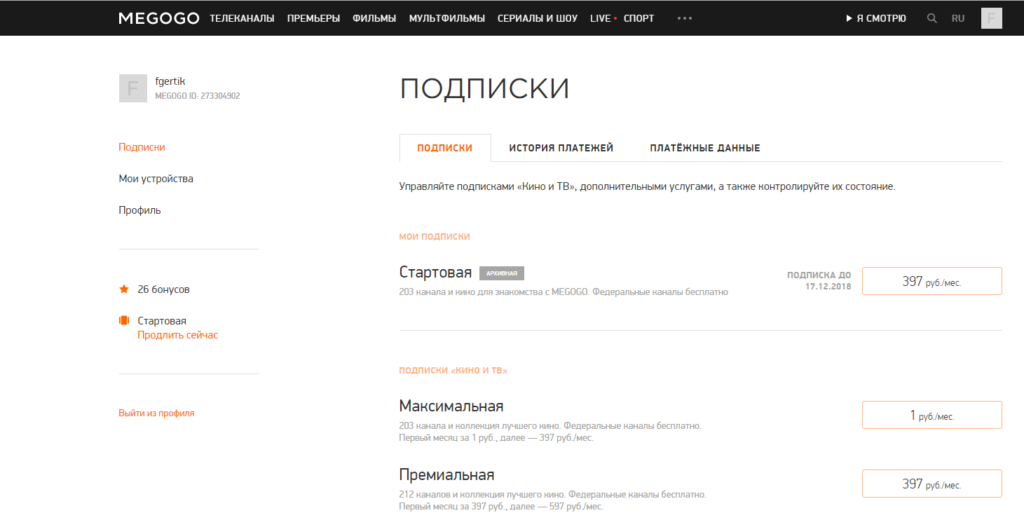Click the Максимальная 1 руб./мес. button

tap(932, 415)
